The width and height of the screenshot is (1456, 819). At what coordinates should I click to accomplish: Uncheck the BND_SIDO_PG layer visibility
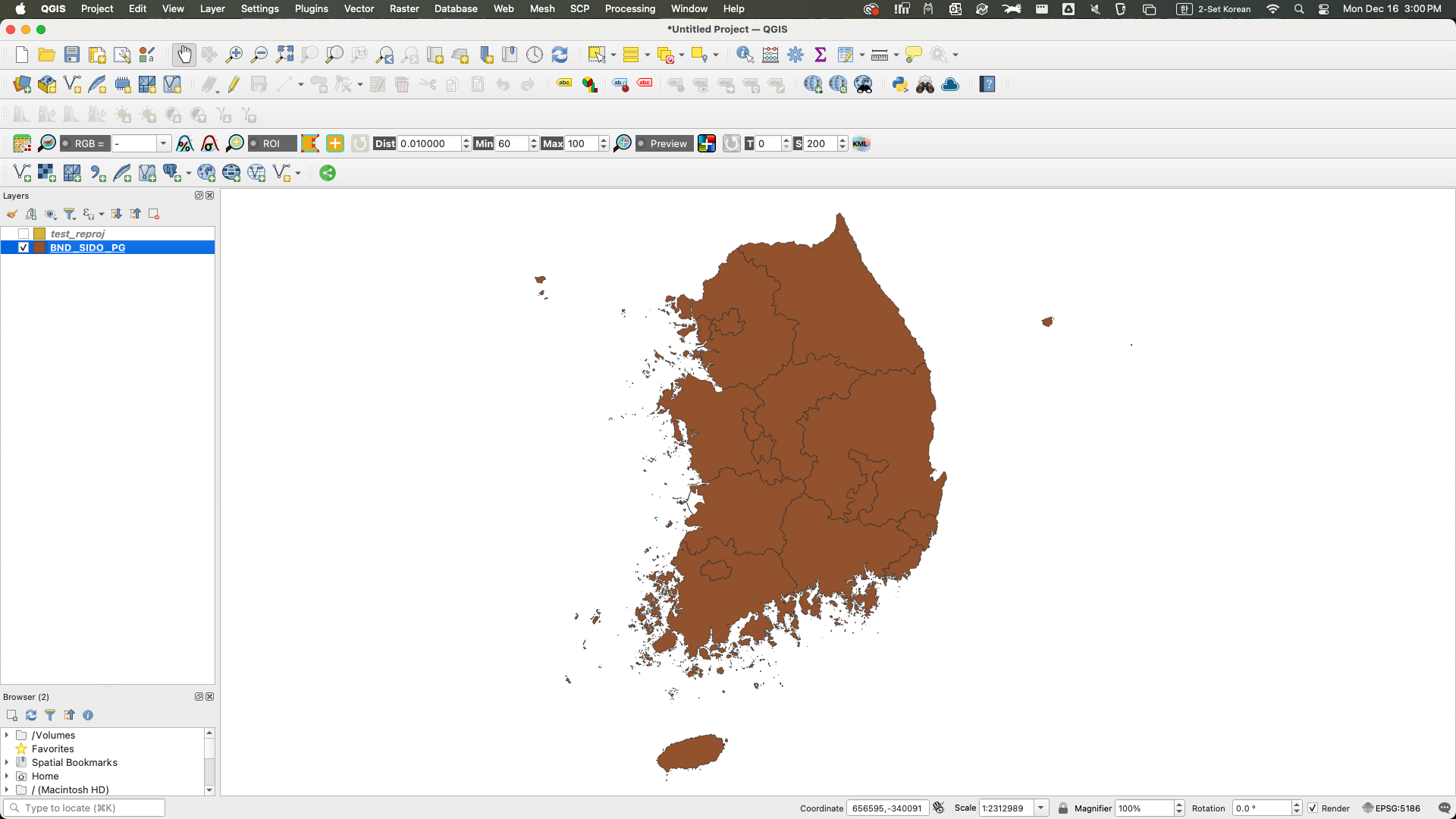pos(24,247)
